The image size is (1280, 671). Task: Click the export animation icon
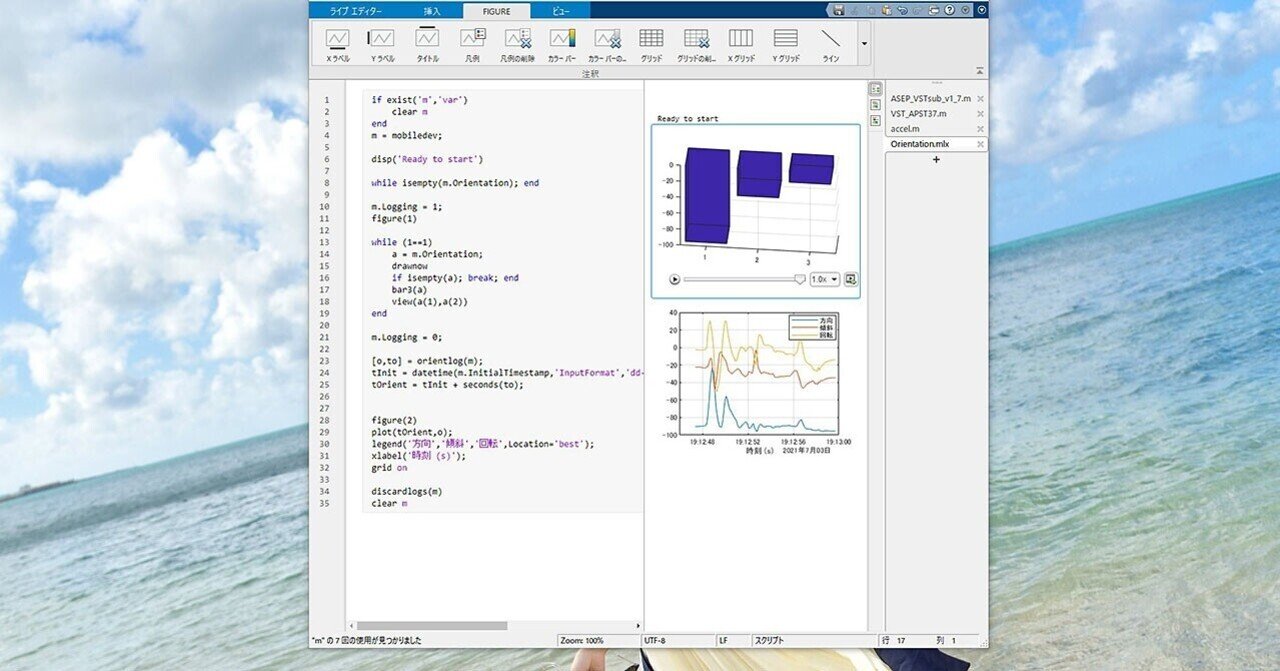tap(851, 279)
